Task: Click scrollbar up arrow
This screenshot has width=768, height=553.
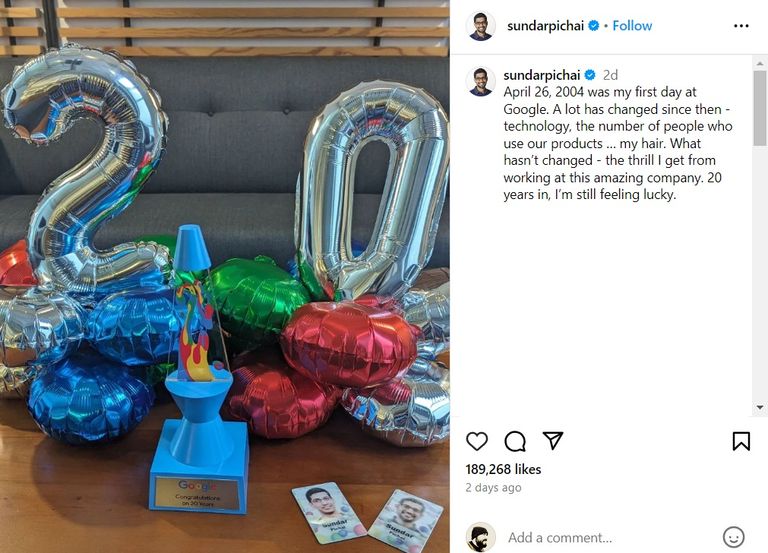Action: click(x=760, y=64)
